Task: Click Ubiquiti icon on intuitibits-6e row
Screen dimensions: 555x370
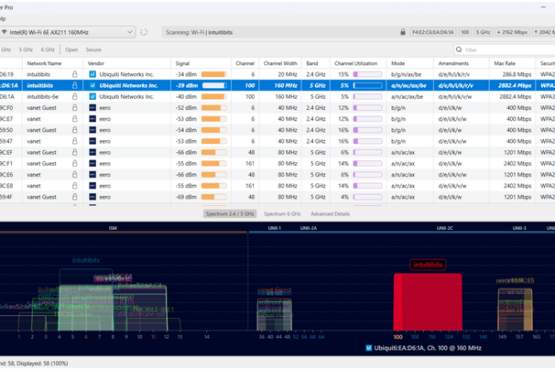Action: coord(92,97)
